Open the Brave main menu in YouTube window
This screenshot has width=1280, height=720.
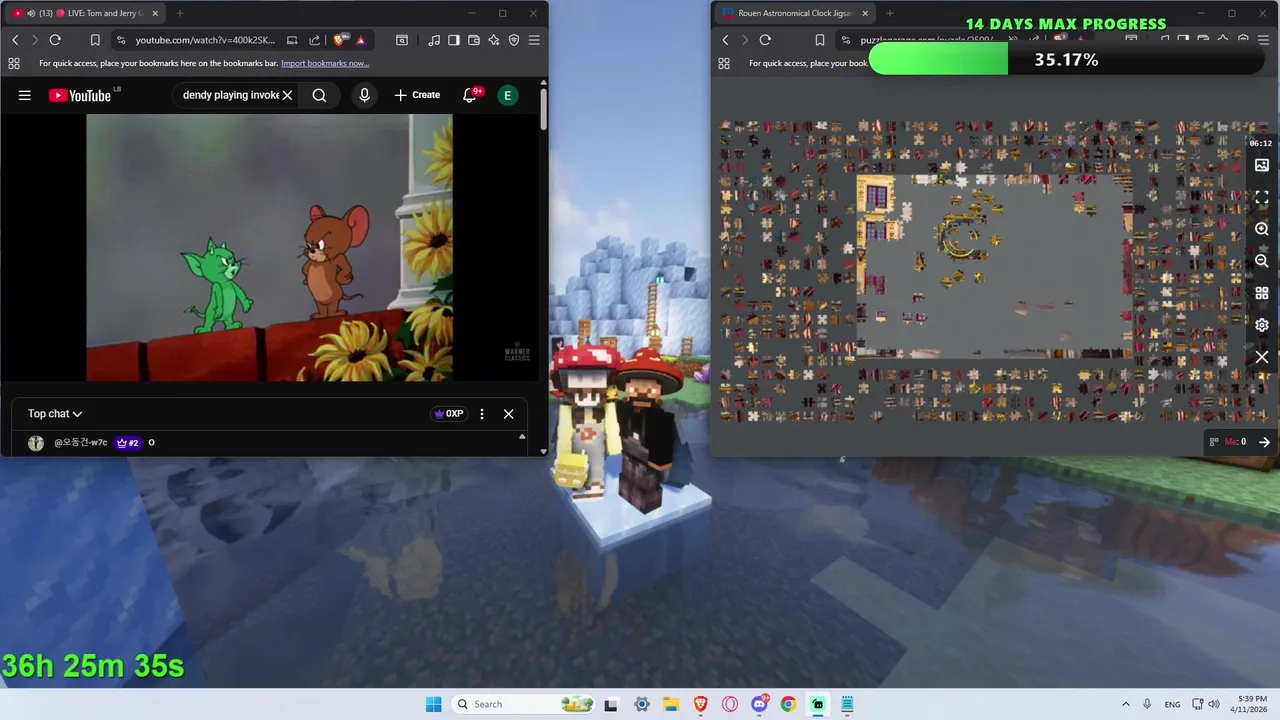tap(534, 40)
